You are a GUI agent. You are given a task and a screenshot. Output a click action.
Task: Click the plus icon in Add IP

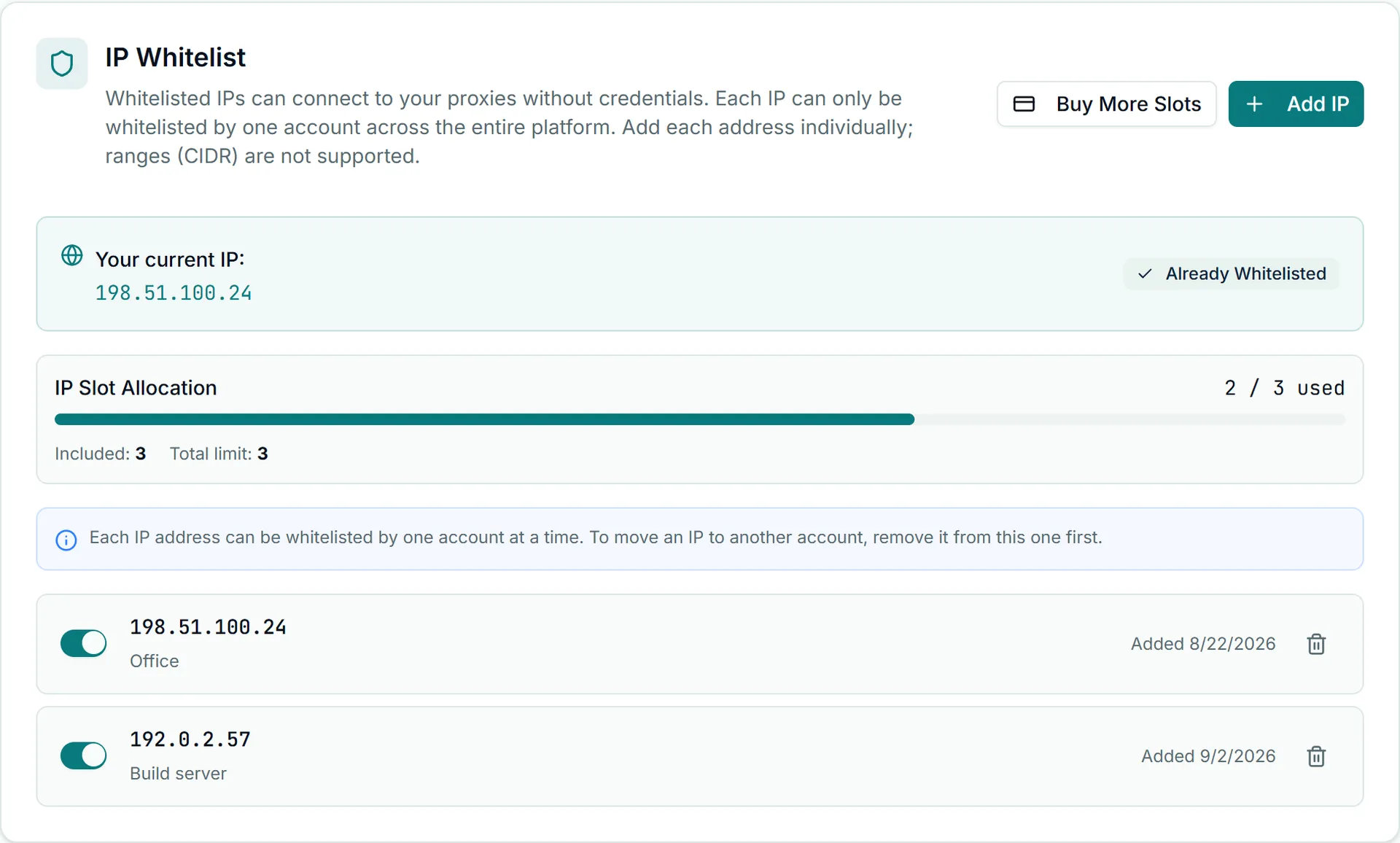pyautogui.click(x=1254, y=104)
